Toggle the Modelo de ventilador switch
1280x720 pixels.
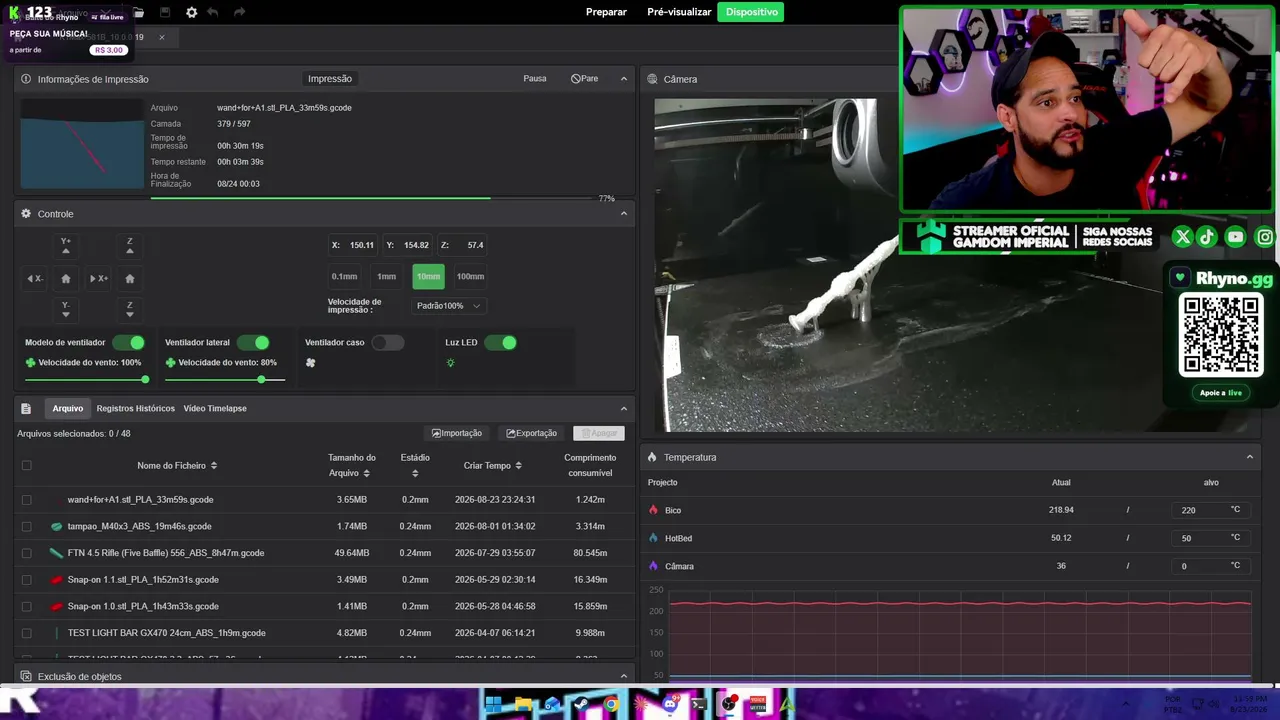click(129, 343)
